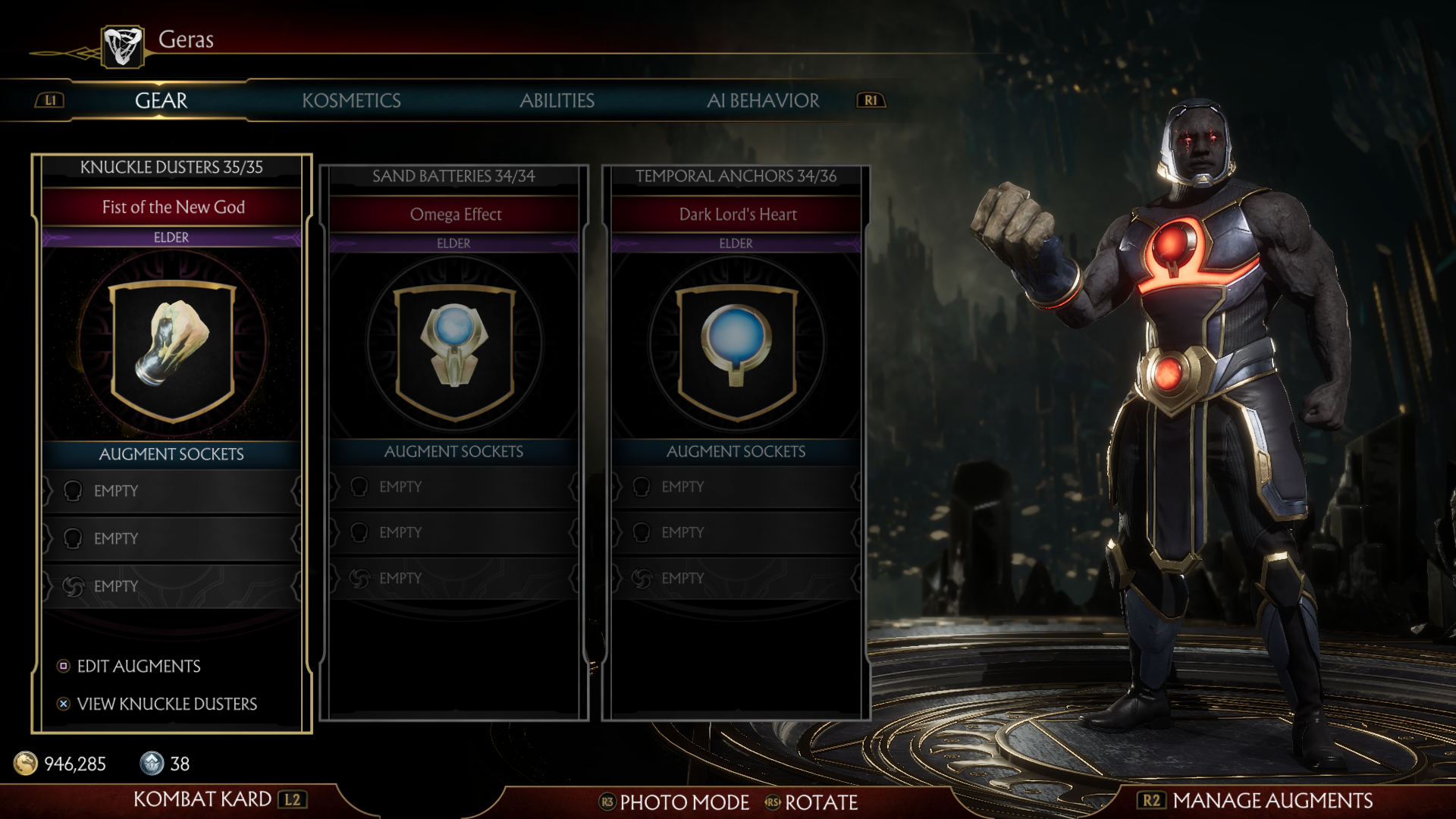Open the Abilities tab
This screenshot has height=819, width=1456.
point(557,100)
